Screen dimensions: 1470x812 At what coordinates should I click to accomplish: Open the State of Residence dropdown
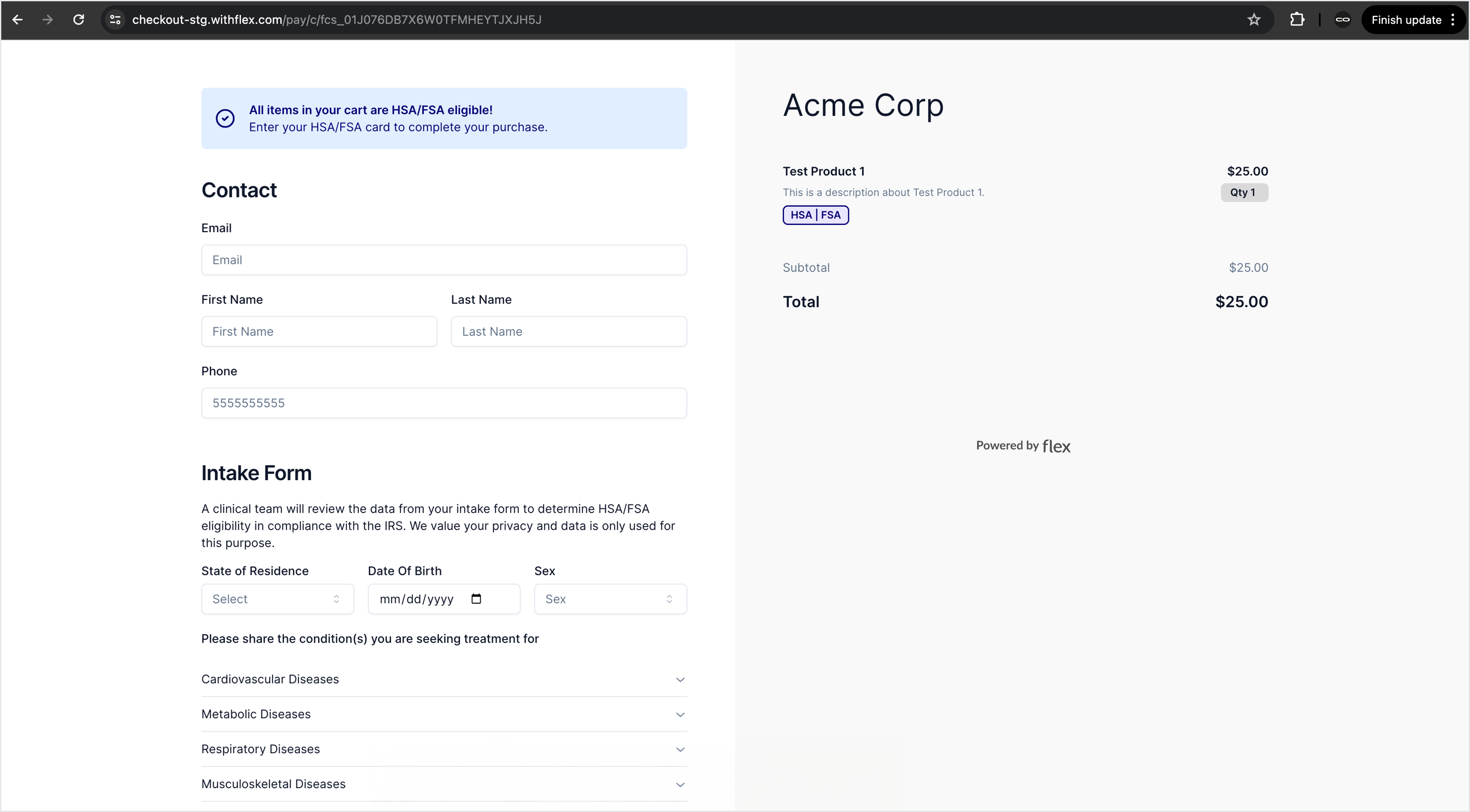click(x=277, y=599)
